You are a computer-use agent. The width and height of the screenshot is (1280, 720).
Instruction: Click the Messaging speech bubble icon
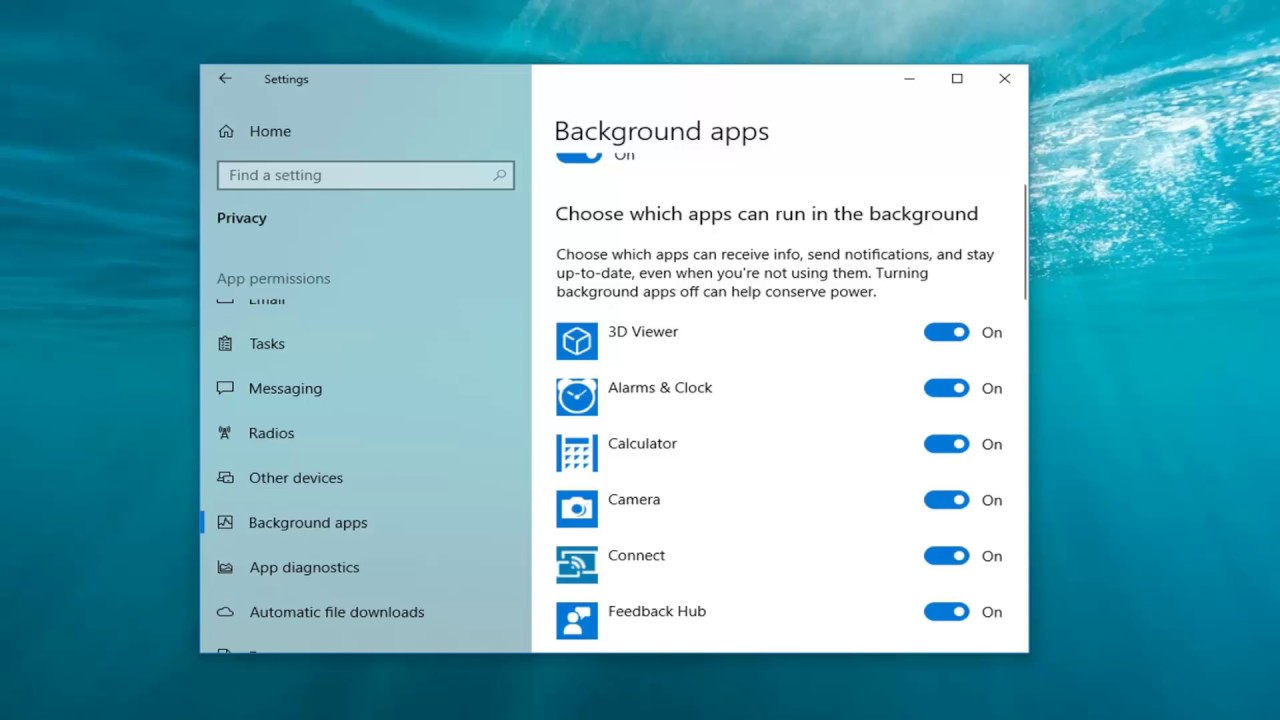pos(225,388)
